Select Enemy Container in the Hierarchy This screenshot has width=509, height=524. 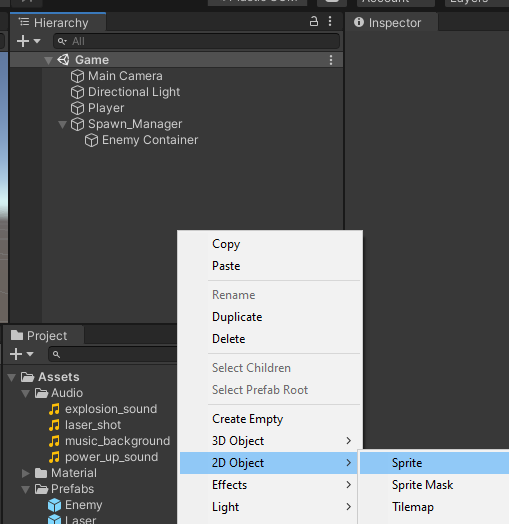150,140
